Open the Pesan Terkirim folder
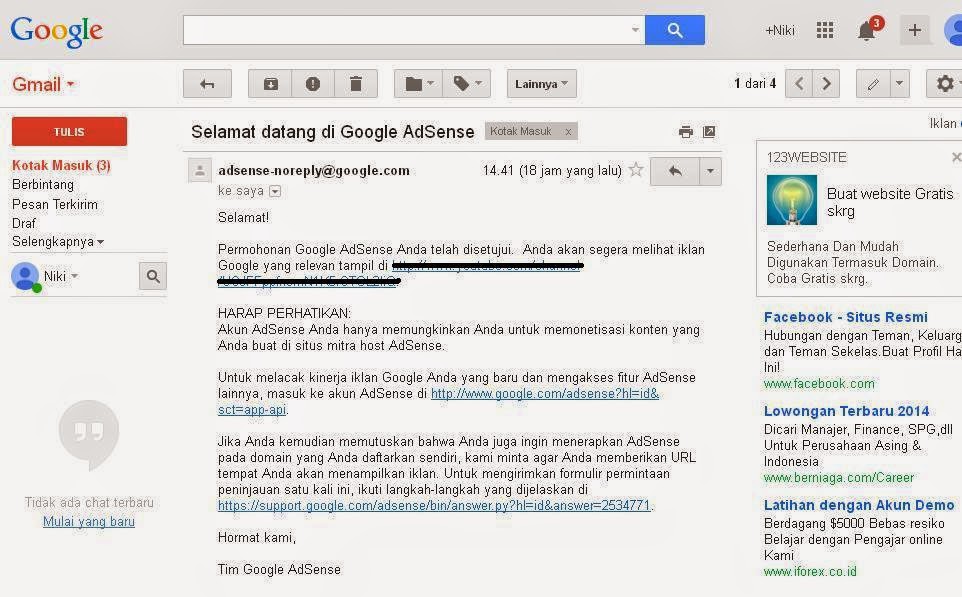The width and height of the screenshot is (962, 597). coord(55,204)
